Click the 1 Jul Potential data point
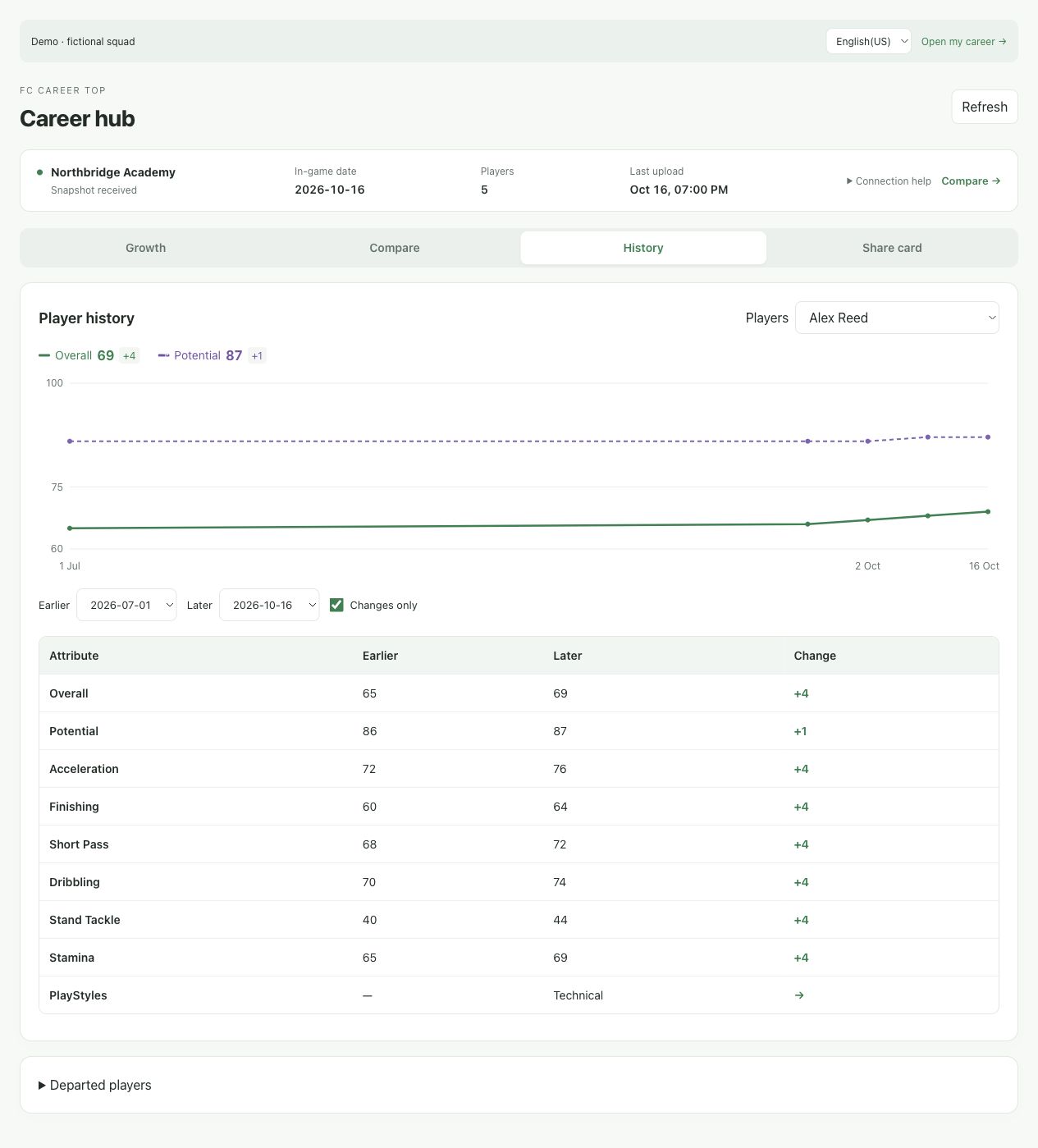 click(x=70, y=441)
